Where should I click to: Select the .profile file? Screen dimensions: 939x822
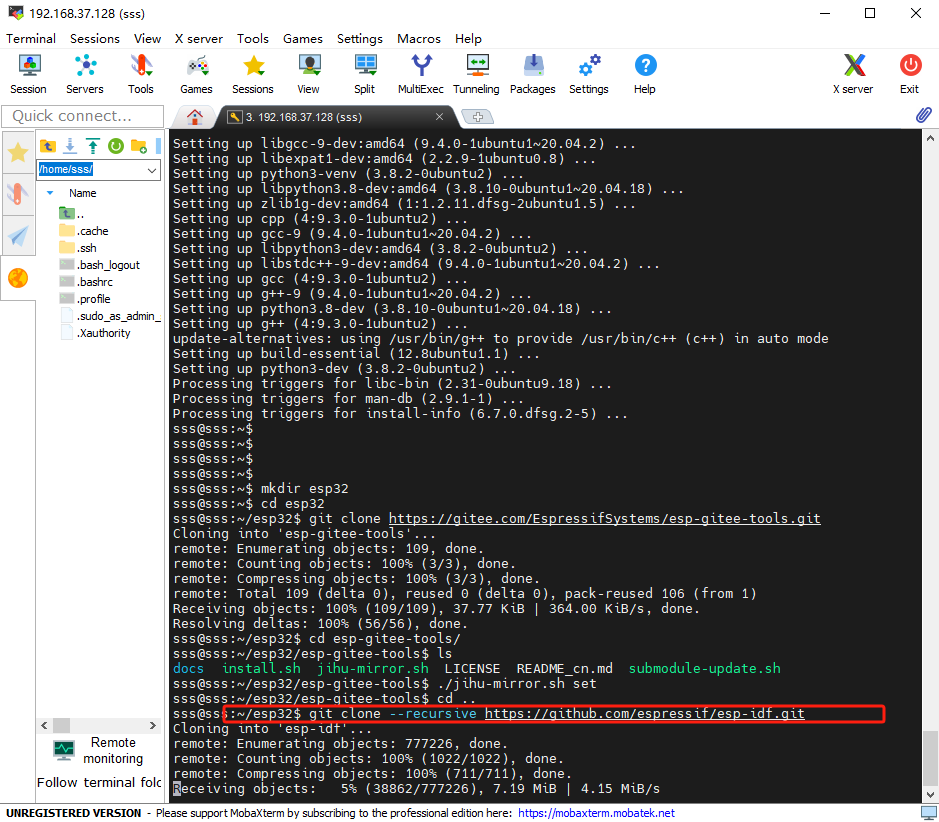[x=85, y=299]
